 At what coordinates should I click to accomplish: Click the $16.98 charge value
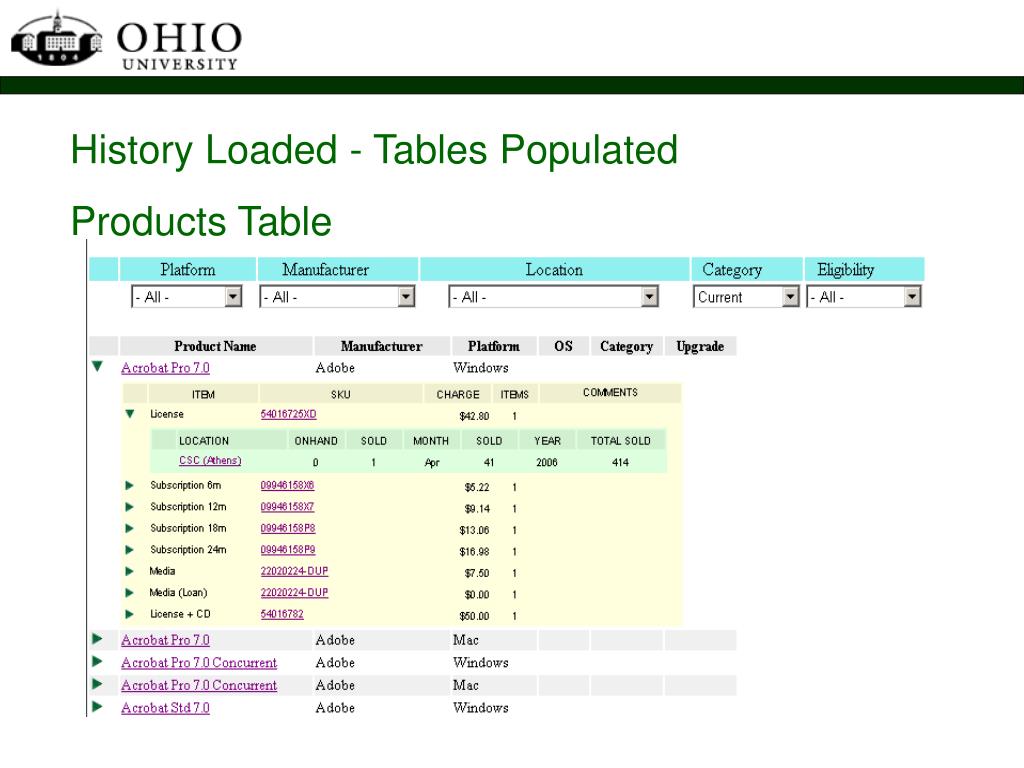[x=474, y=552]
